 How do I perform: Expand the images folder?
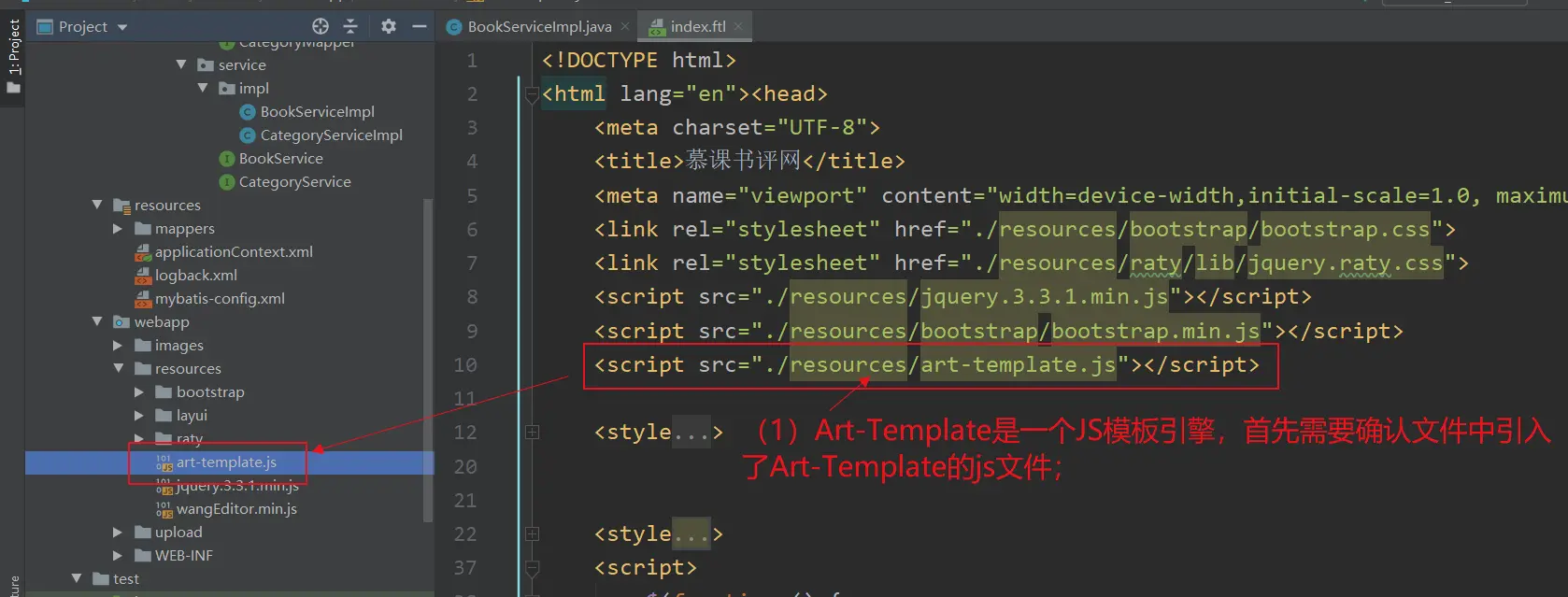coord(118,345)
